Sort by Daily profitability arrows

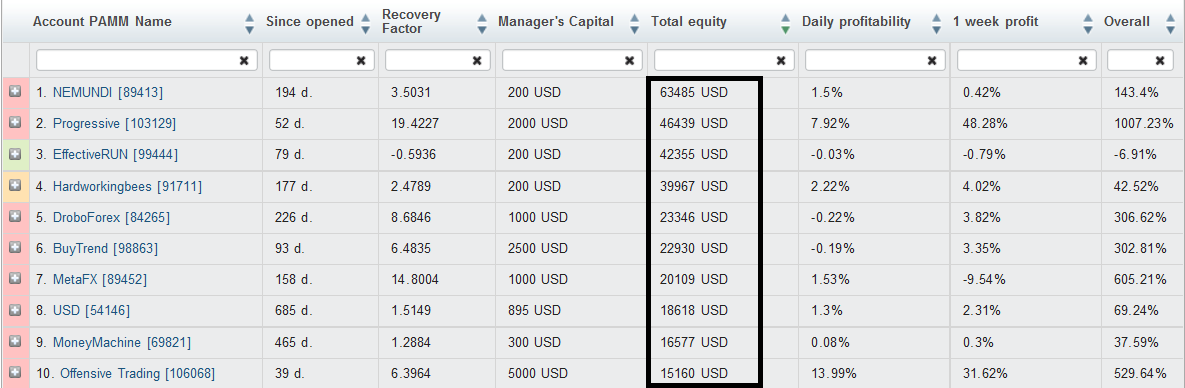tap(937, 23)
